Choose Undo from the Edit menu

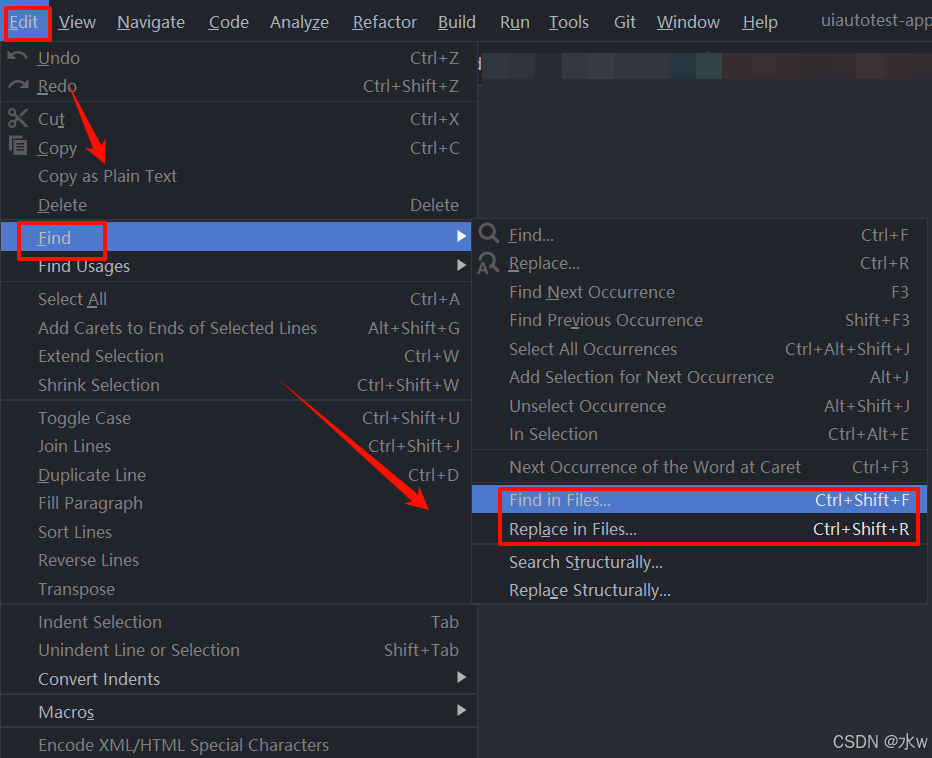[x=238, y=58]
